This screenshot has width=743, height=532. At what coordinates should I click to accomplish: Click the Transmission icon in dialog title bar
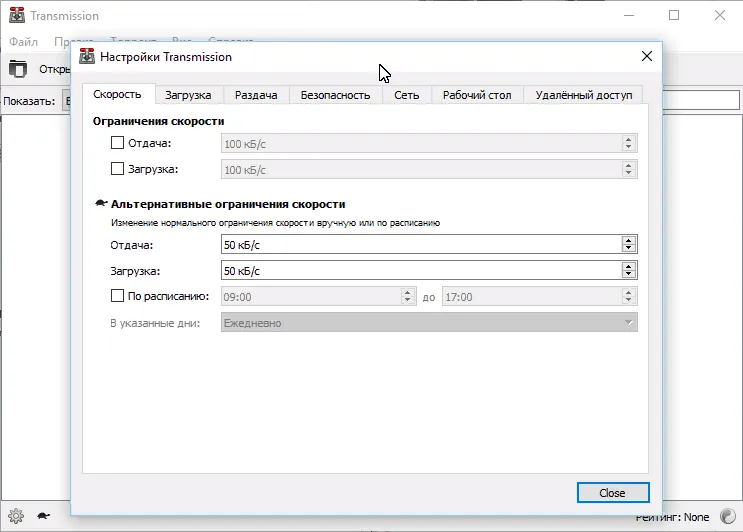(87, 56)
